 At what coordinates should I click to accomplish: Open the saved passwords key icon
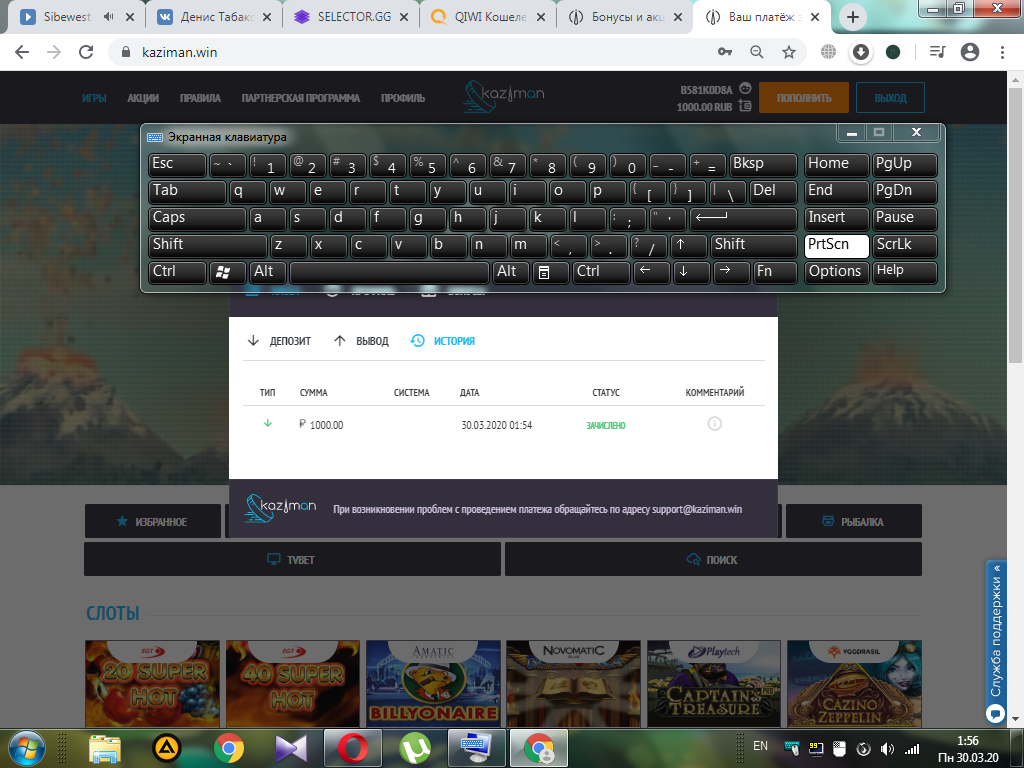[x=724, y=52]
